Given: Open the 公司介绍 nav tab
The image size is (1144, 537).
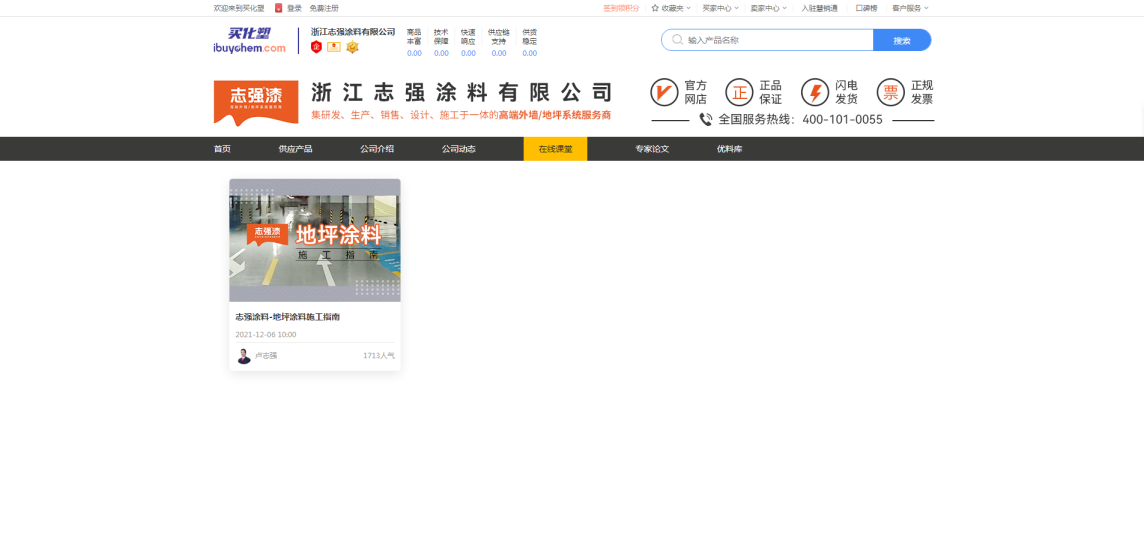Looking at the screenshot, I should (x=376, y=149).
